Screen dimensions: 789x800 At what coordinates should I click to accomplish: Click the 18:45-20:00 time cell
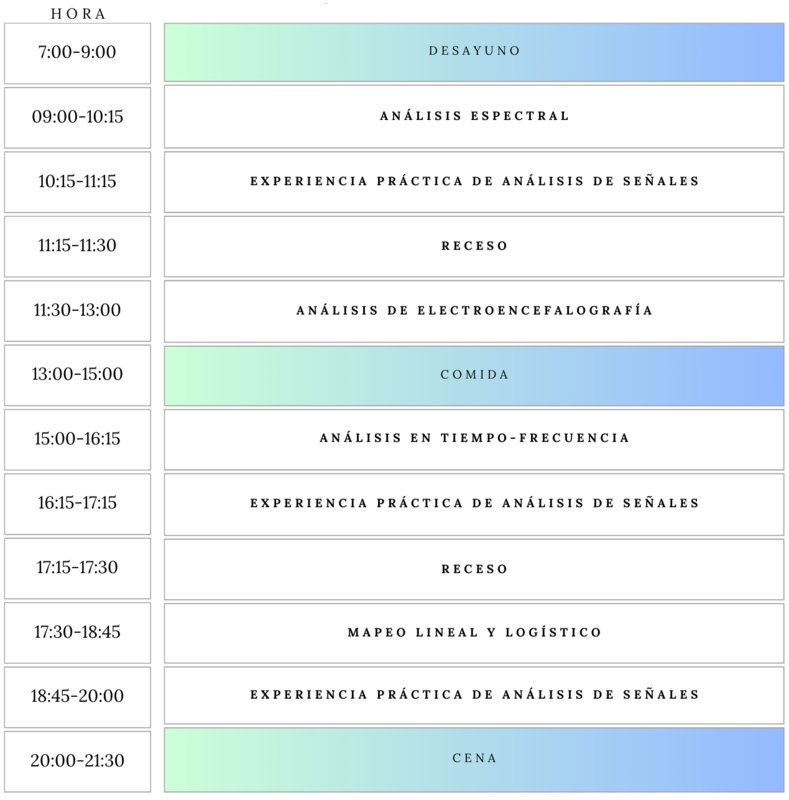point(78,697)
